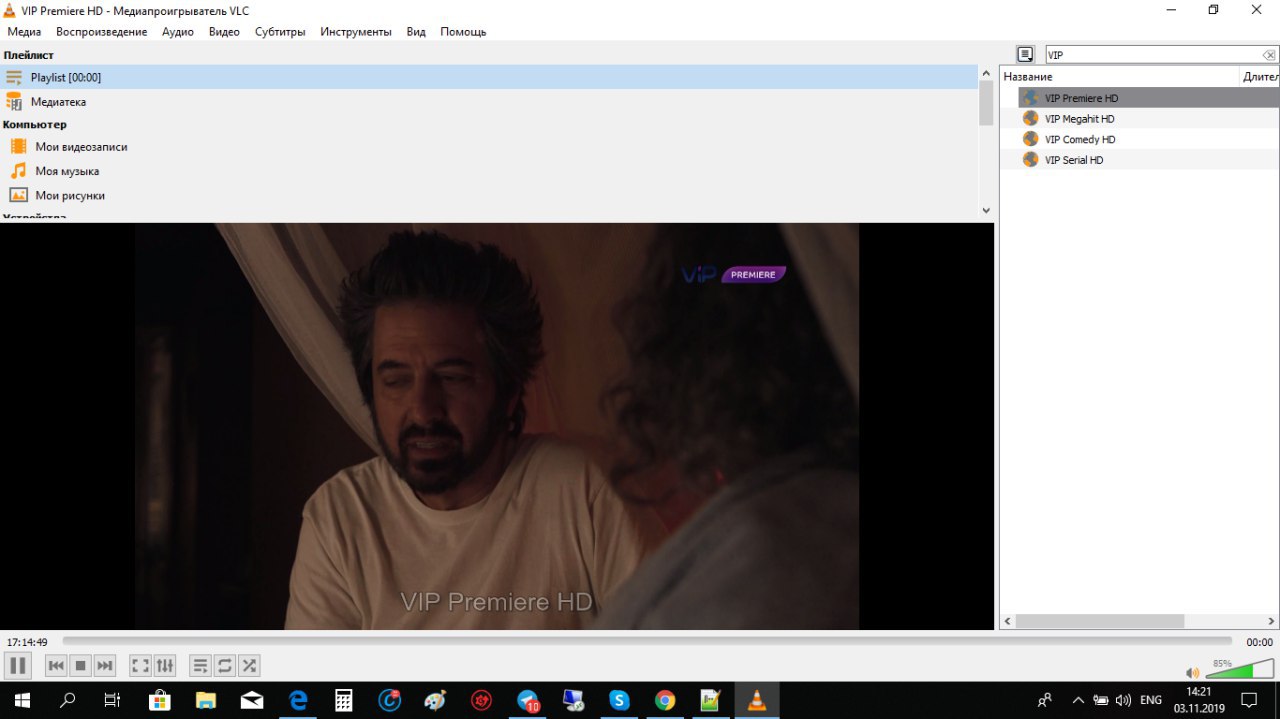Screen dimensions: 1280x719
Task: Open the Аудио menu
Action: click(178, 32)
